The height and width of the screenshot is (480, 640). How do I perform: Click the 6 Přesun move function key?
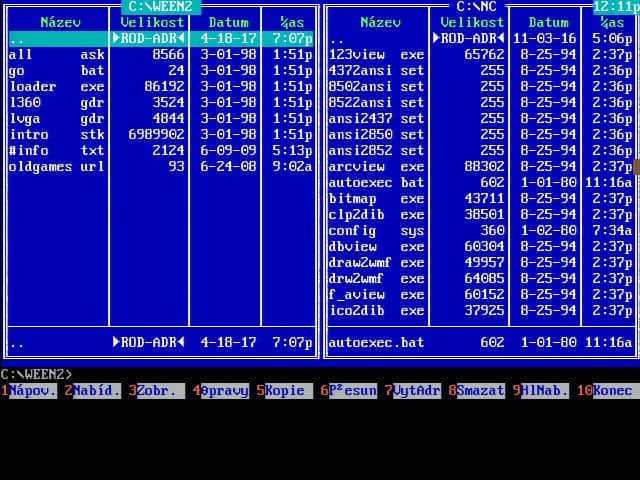pyautogui.click(x=349, y=391)
